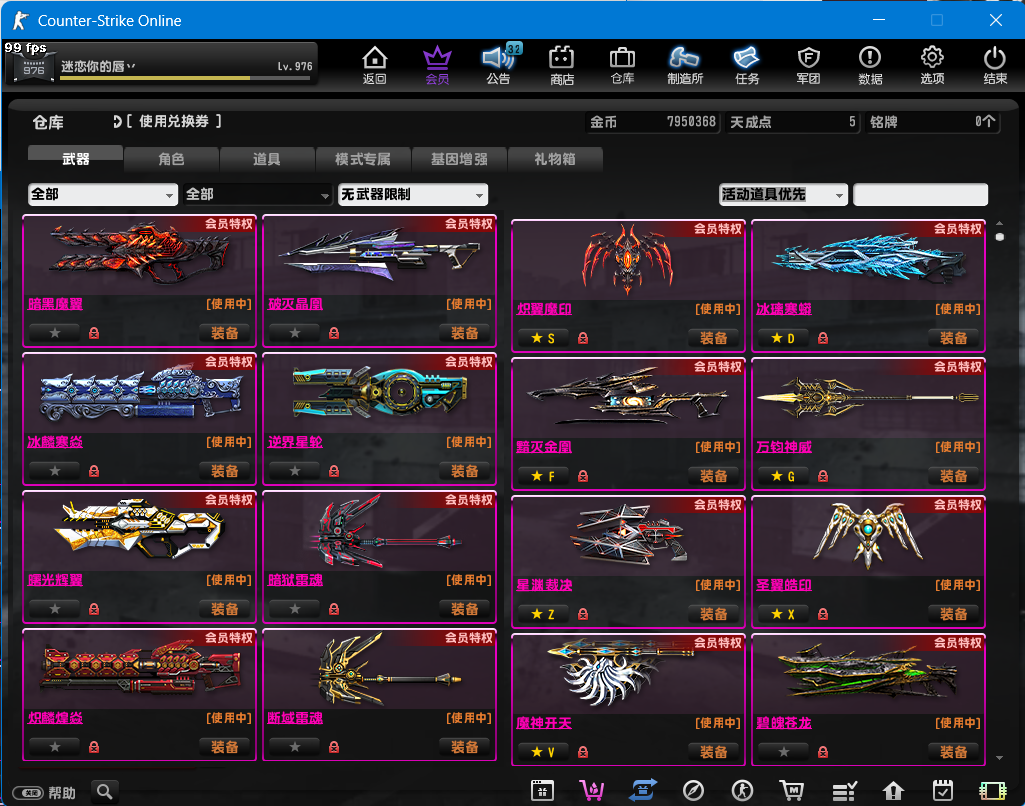The image size is (1025, 806).
Task: Click the 结束 power icon
Action: (995, 65)
